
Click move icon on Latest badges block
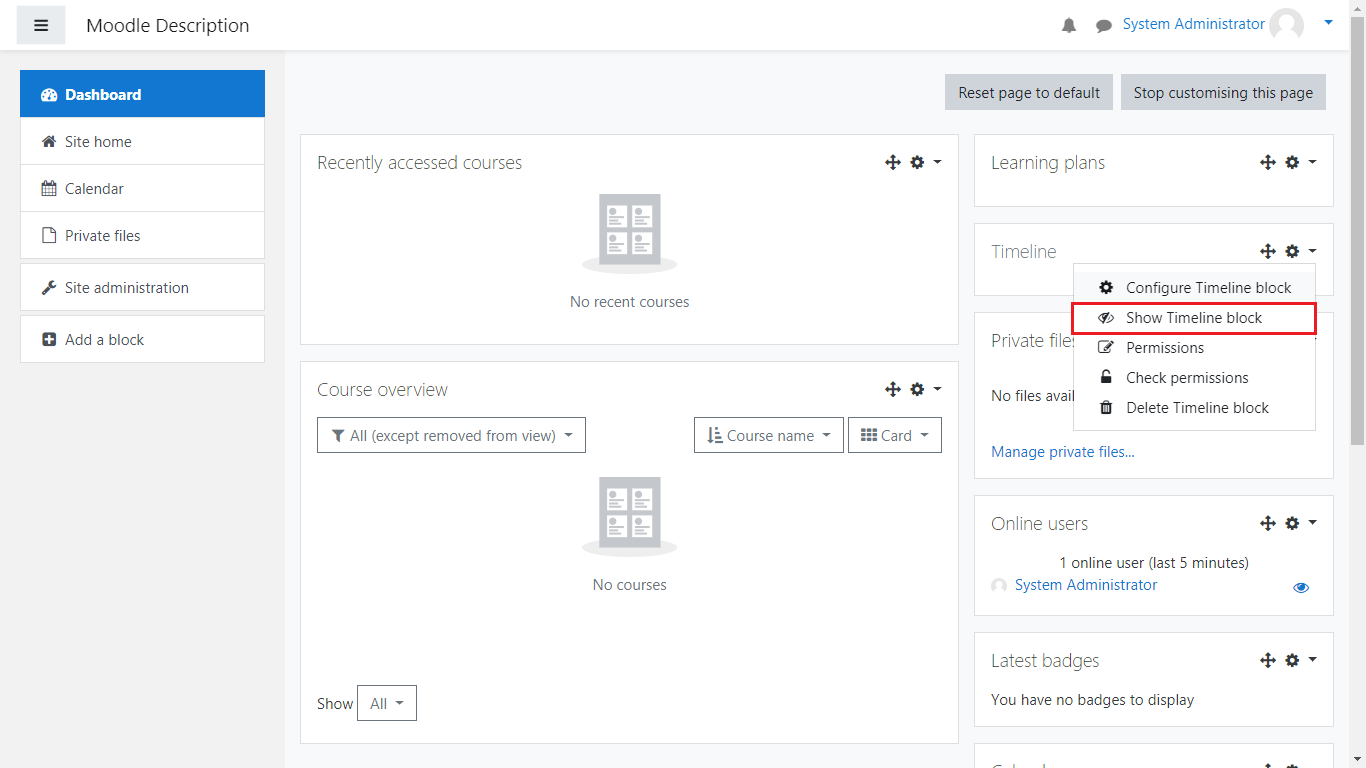pos(1268,660)
